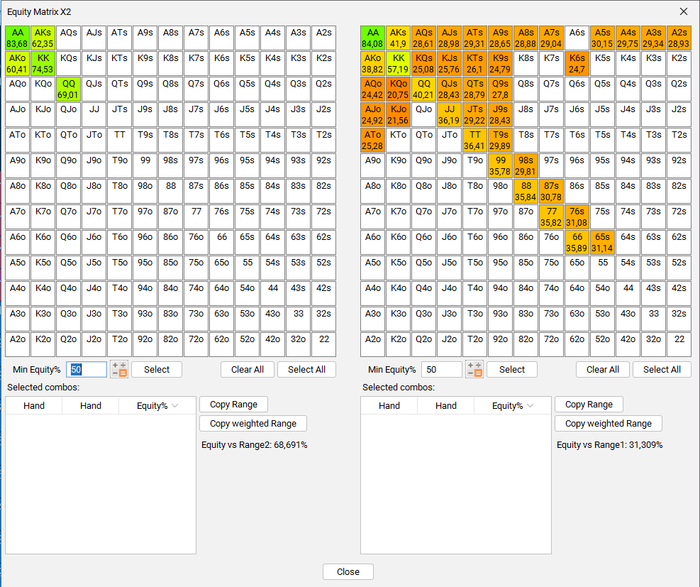
Task: Click the right Min Equity calculator icon
Action: click(475, 370)
